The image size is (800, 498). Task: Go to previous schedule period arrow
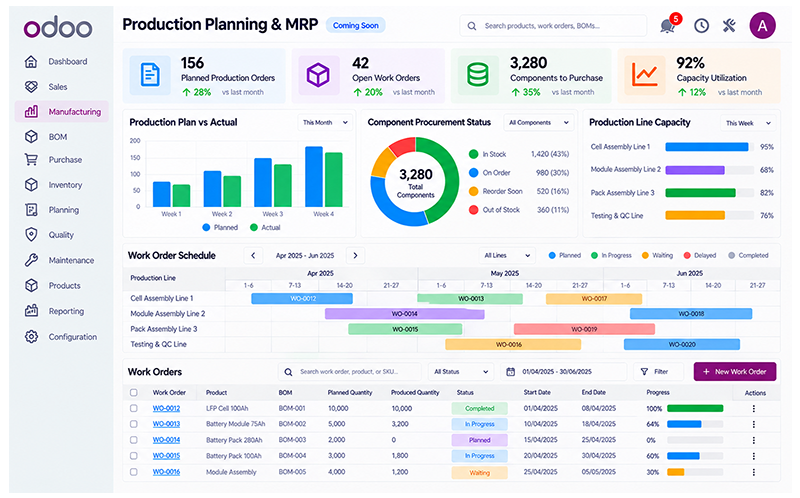point(253,256)
